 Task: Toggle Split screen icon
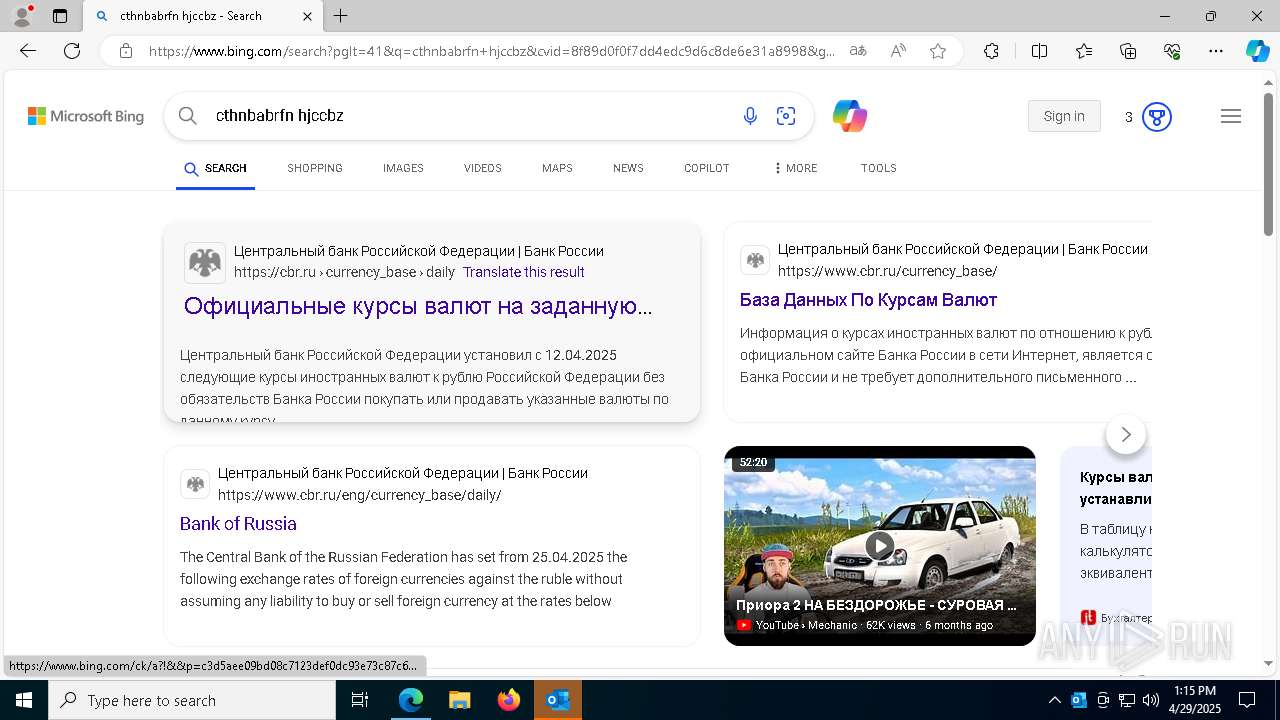pos(1039,51)
